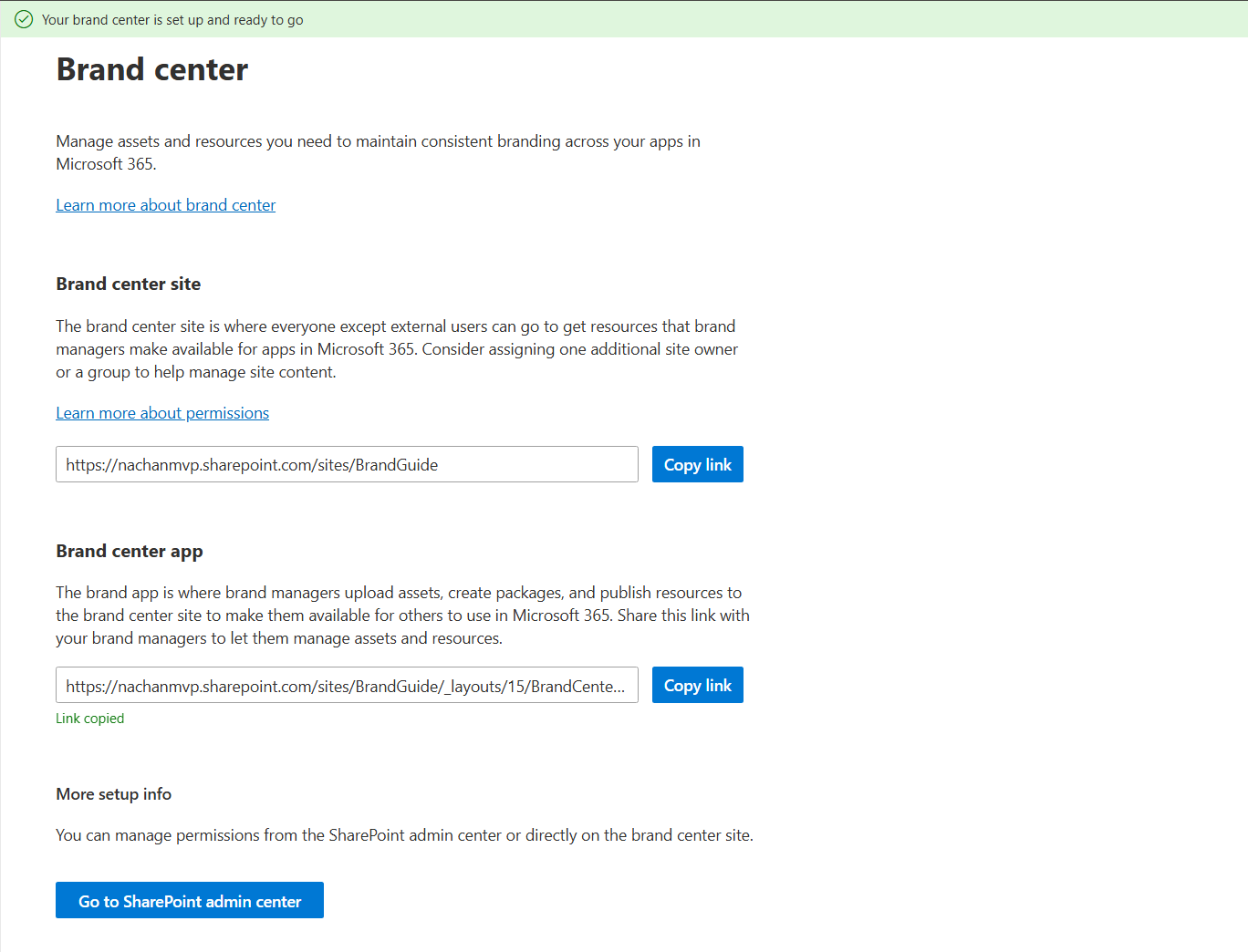Click the green 'Link copied' status text
The height and width of the screenshot is (952, 1248).
point(89,719)
